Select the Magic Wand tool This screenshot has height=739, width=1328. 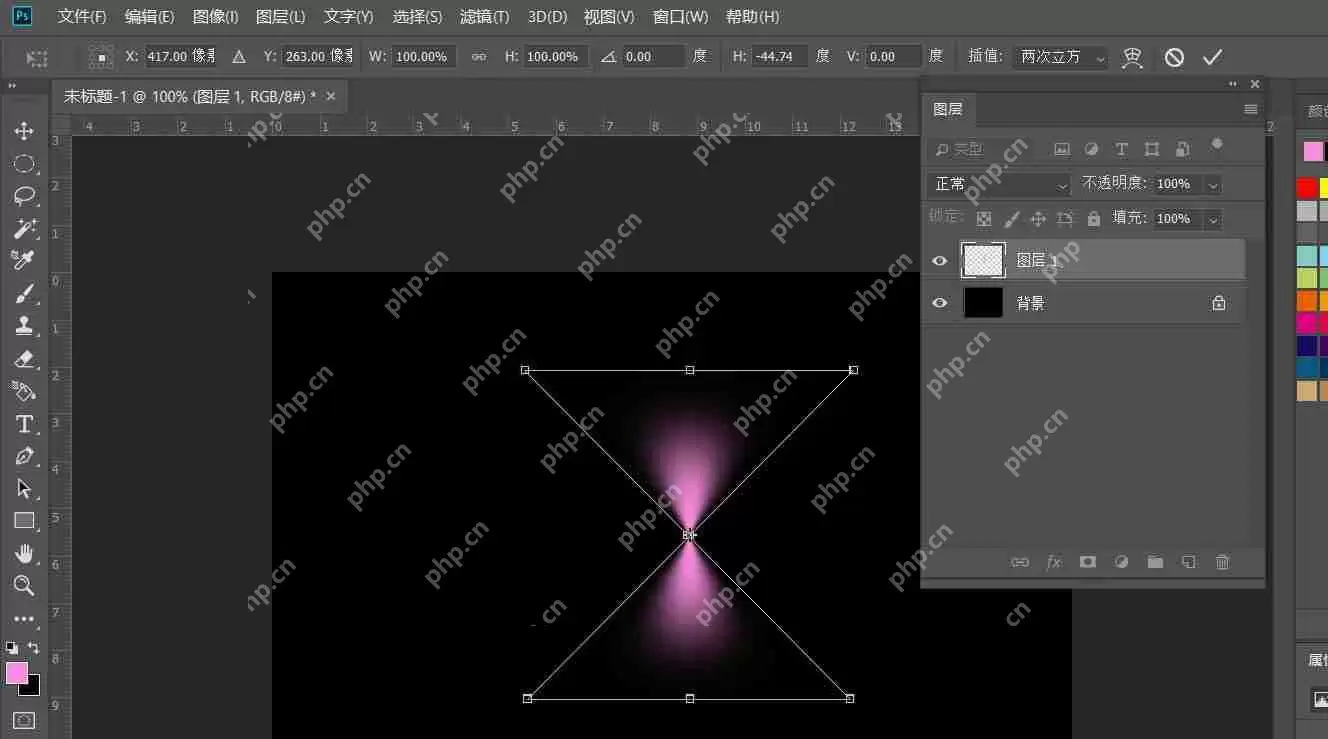(24, 228)
